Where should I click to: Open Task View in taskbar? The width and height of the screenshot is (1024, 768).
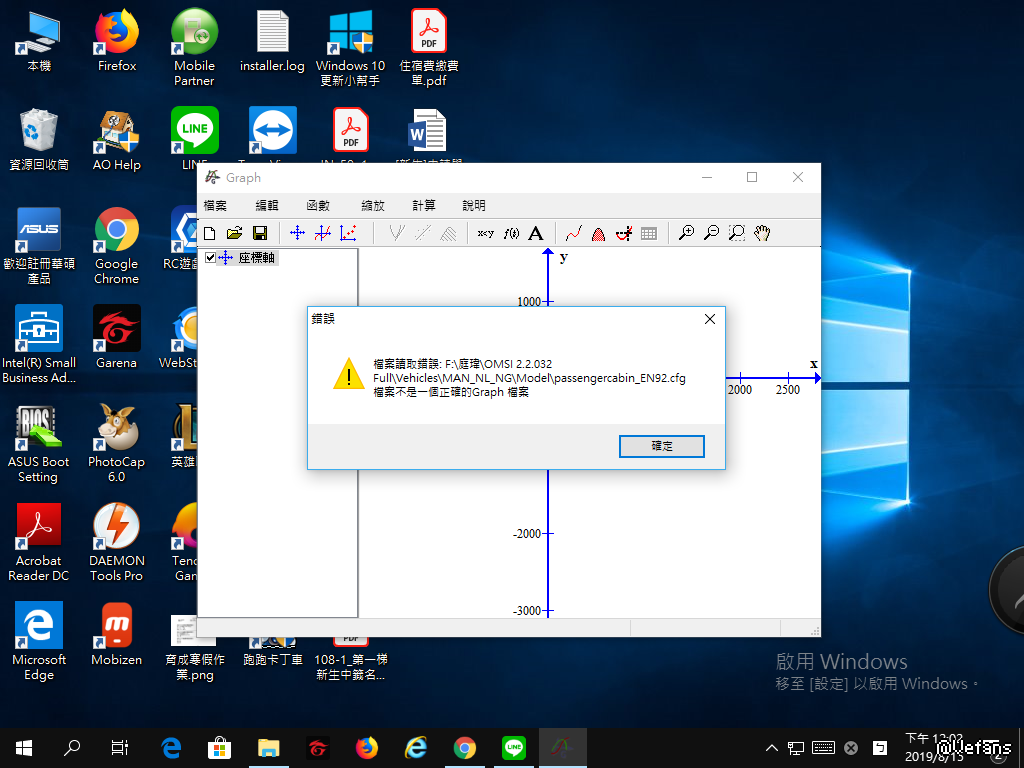[120, 748]
